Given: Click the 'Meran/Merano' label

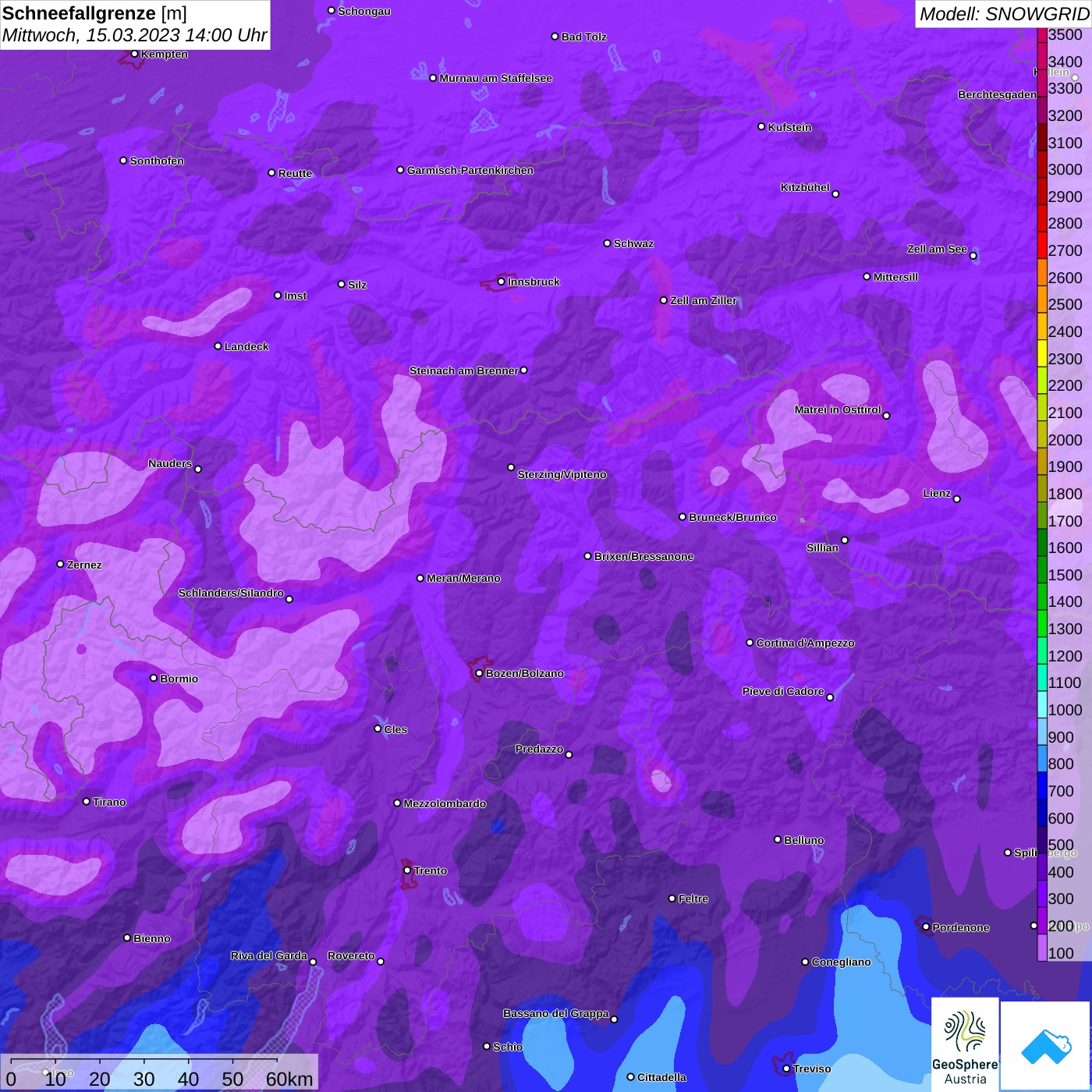Looking at the screenshot, I should pos(463,578).
